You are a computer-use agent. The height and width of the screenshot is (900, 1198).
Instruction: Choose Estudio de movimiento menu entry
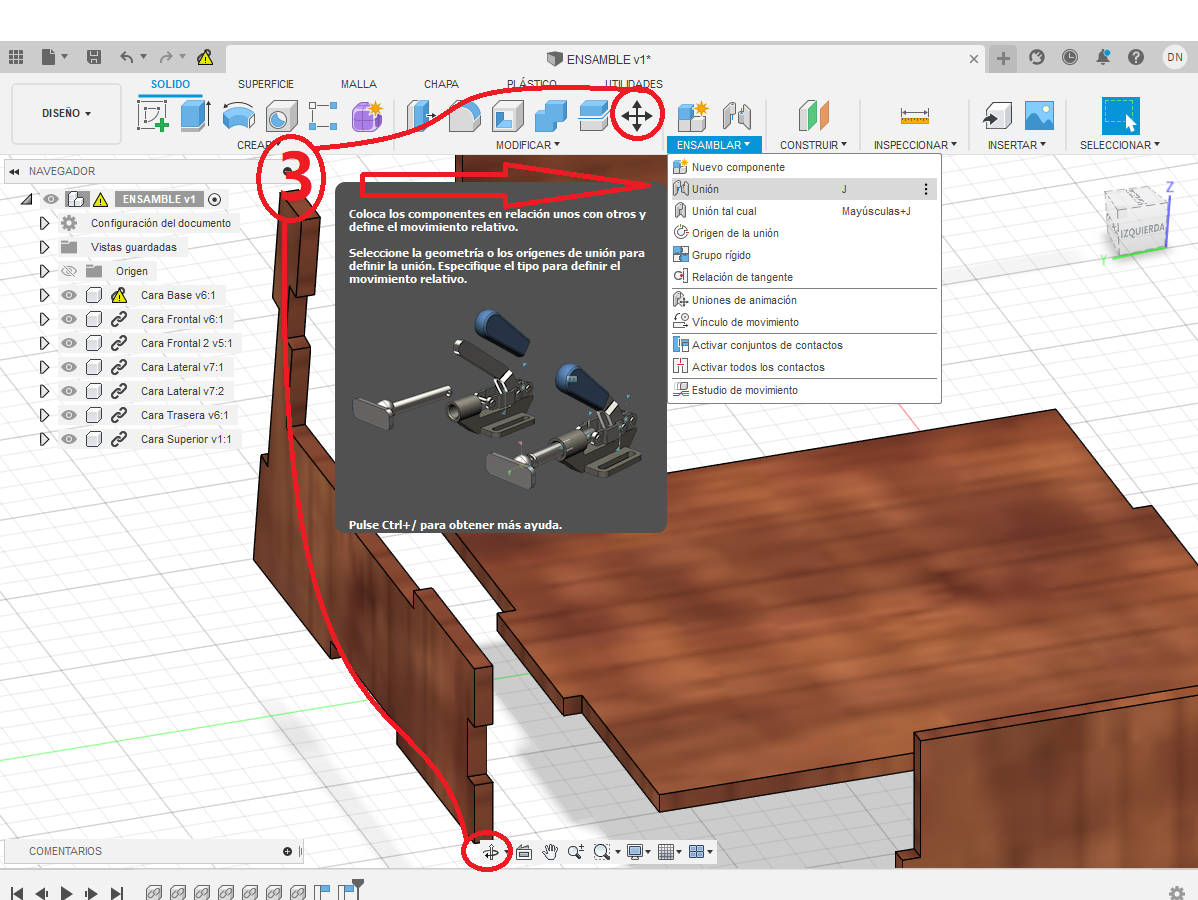pyautogui.click(x=805, y=390)
